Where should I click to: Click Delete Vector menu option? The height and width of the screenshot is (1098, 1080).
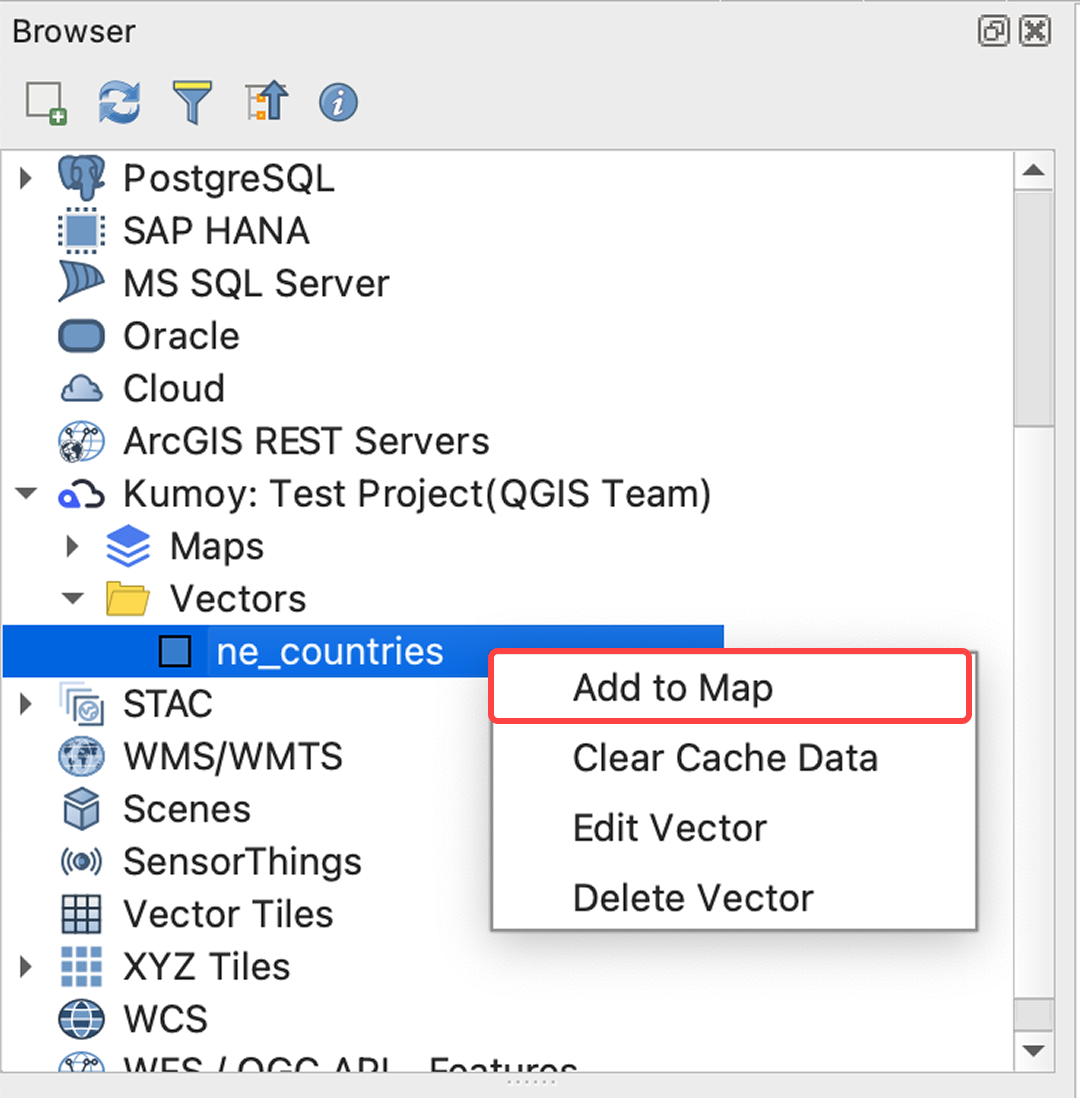[693, 898]
